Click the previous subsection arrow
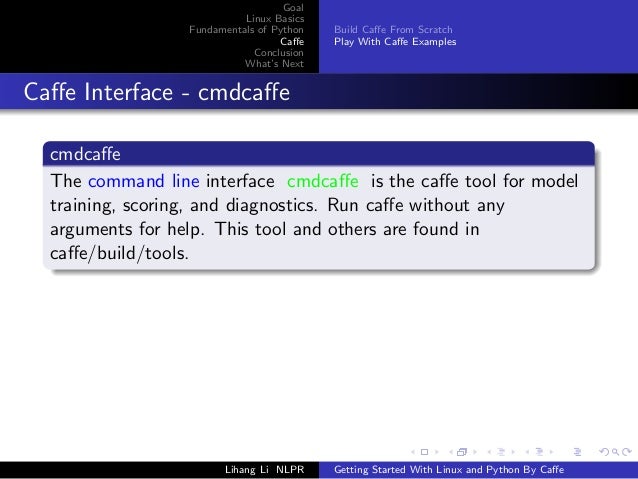The width and height of the screenshot is (638, 479). click(489, 452)
